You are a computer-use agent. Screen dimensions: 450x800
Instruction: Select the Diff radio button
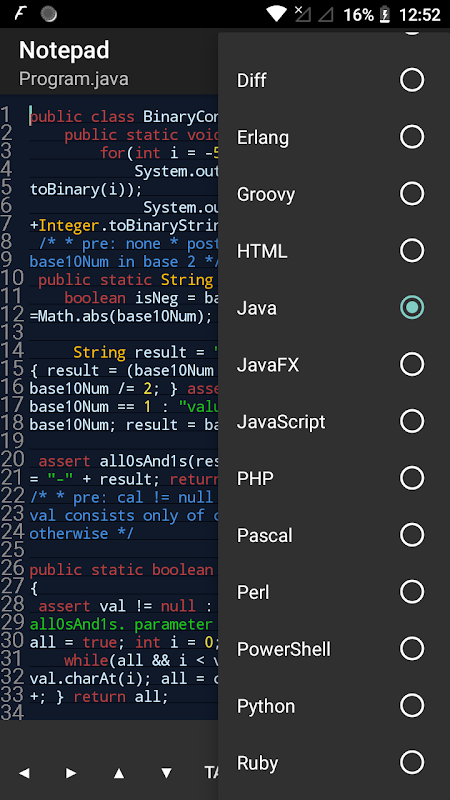click(x=412, y=80)
